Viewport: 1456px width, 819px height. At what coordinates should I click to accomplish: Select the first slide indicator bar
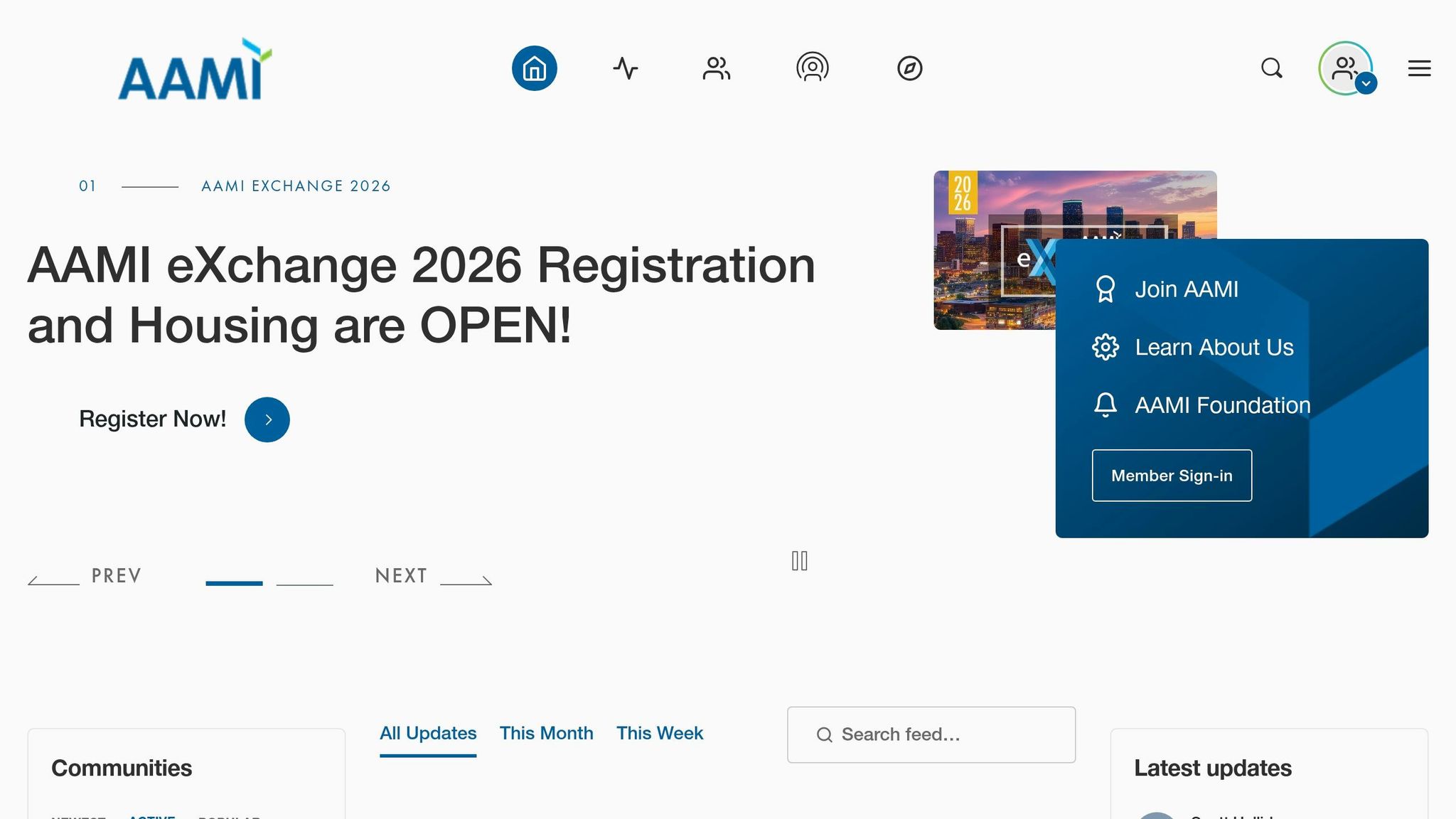234,583
